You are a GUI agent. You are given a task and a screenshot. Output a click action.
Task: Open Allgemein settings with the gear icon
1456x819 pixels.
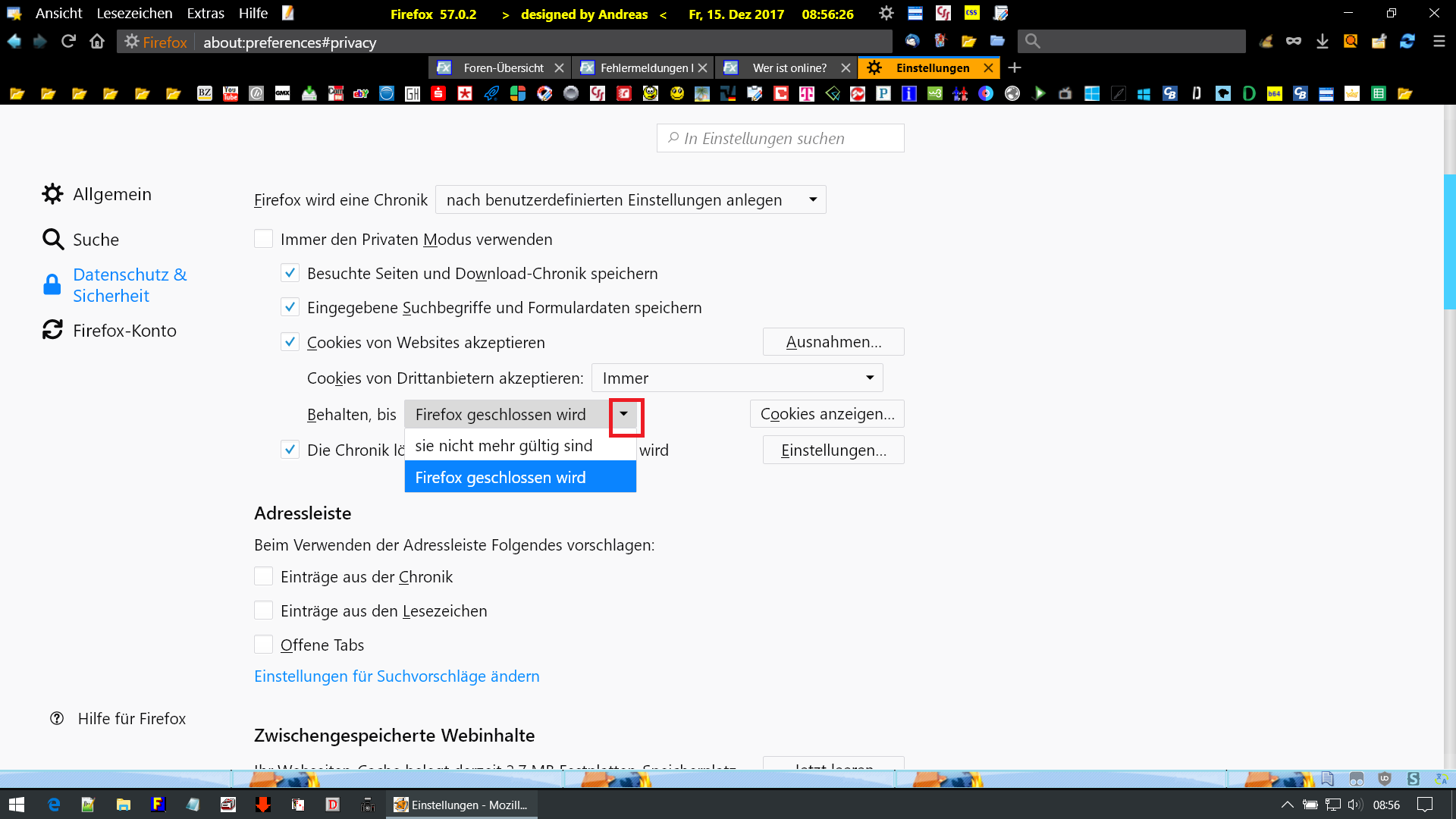coord(52,194)
